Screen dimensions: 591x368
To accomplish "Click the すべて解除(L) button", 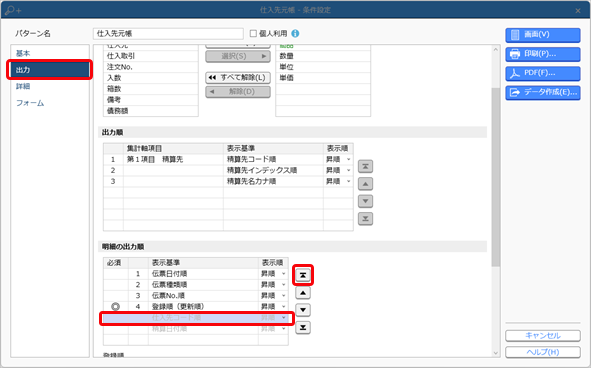I will coord(238,78).
